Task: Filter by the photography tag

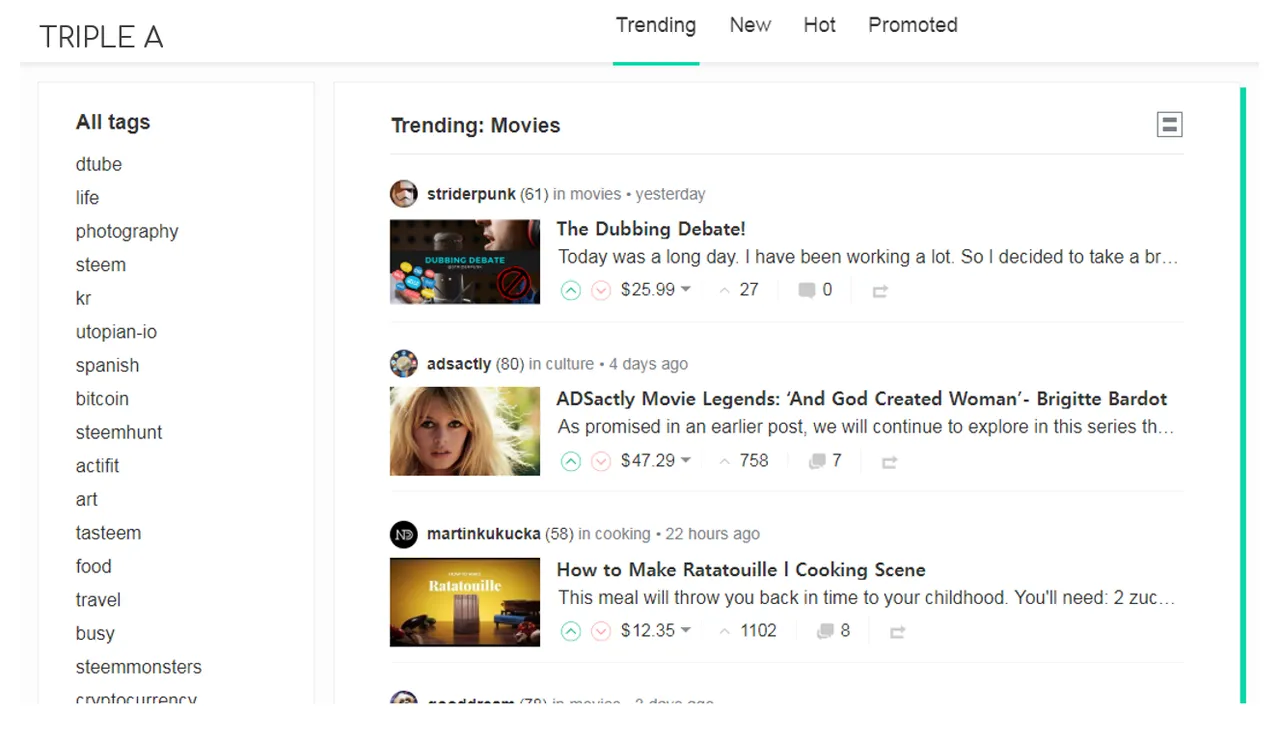Action: (127, 232)
